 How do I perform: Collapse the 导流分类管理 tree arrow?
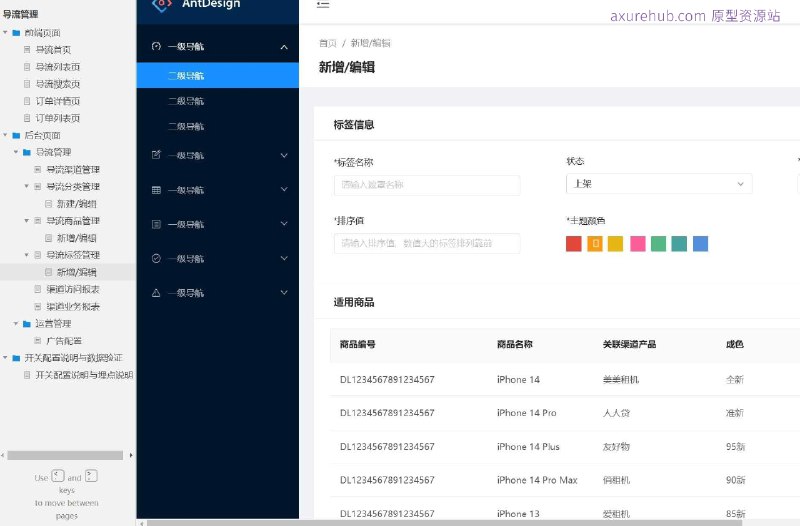[27, 186]
